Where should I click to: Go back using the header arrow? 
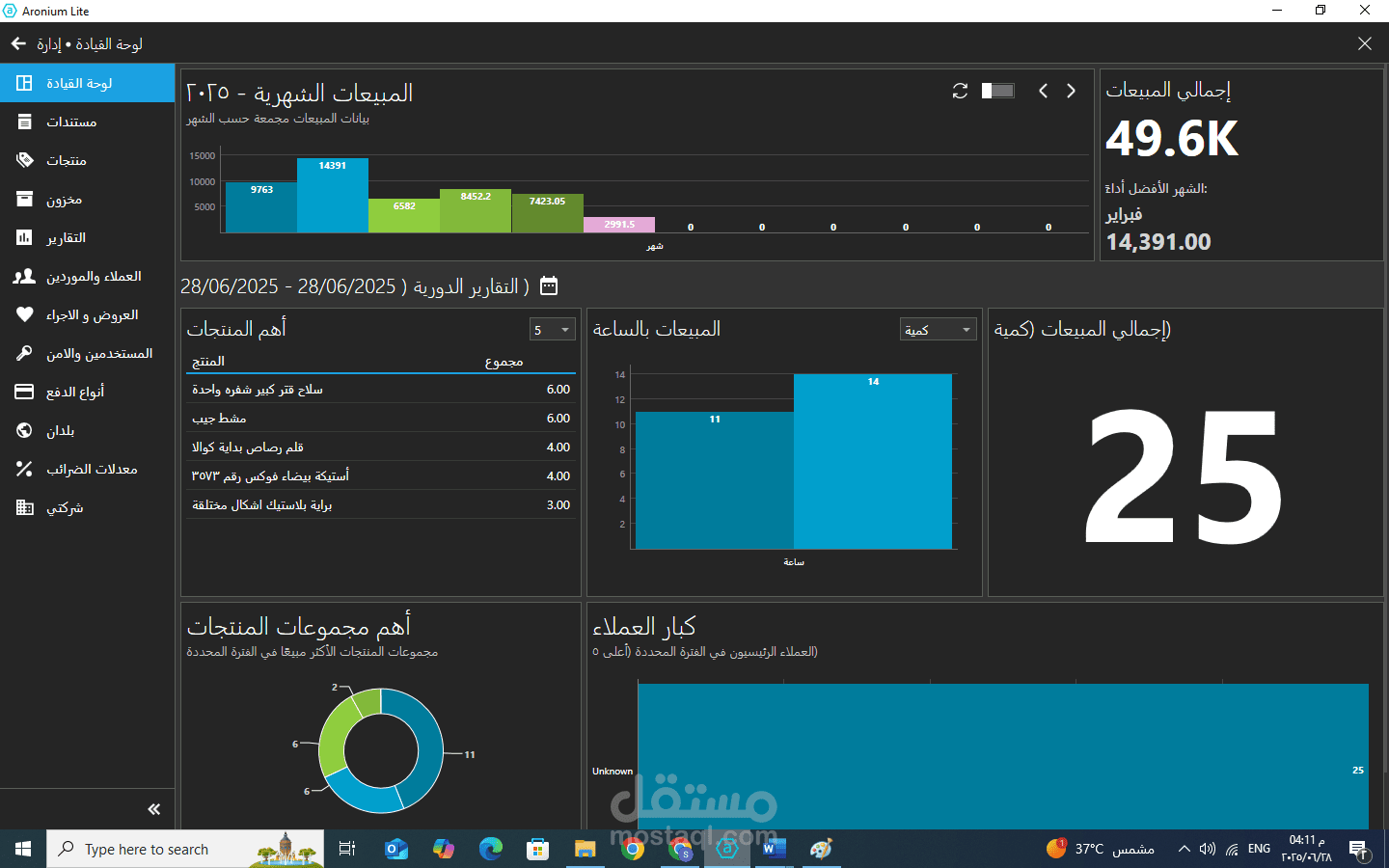tap(18, 43)
